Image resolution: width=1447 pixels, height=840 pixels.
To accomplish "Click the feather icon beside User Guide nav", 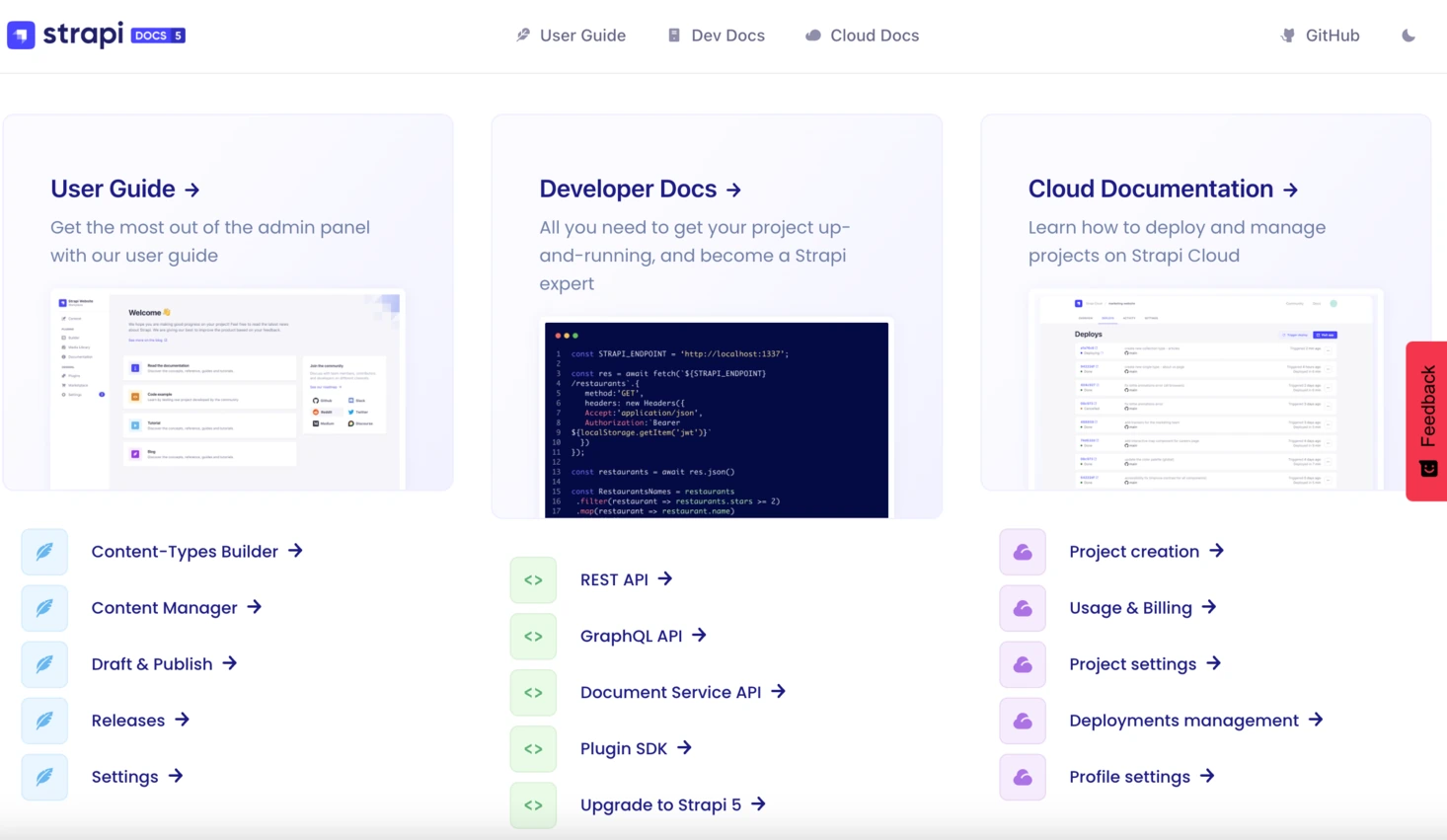I will 523,36.
